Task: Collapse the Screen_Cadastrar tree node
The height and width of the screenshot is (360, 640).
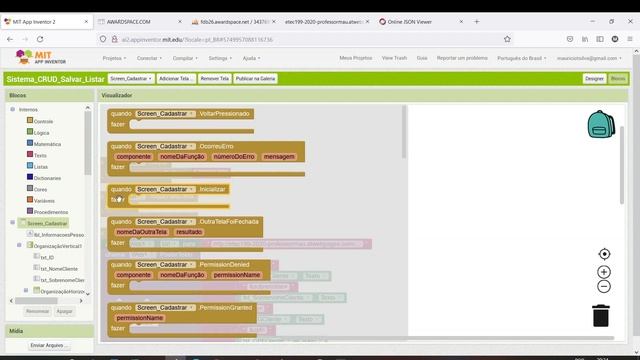Action: (12, 222)
